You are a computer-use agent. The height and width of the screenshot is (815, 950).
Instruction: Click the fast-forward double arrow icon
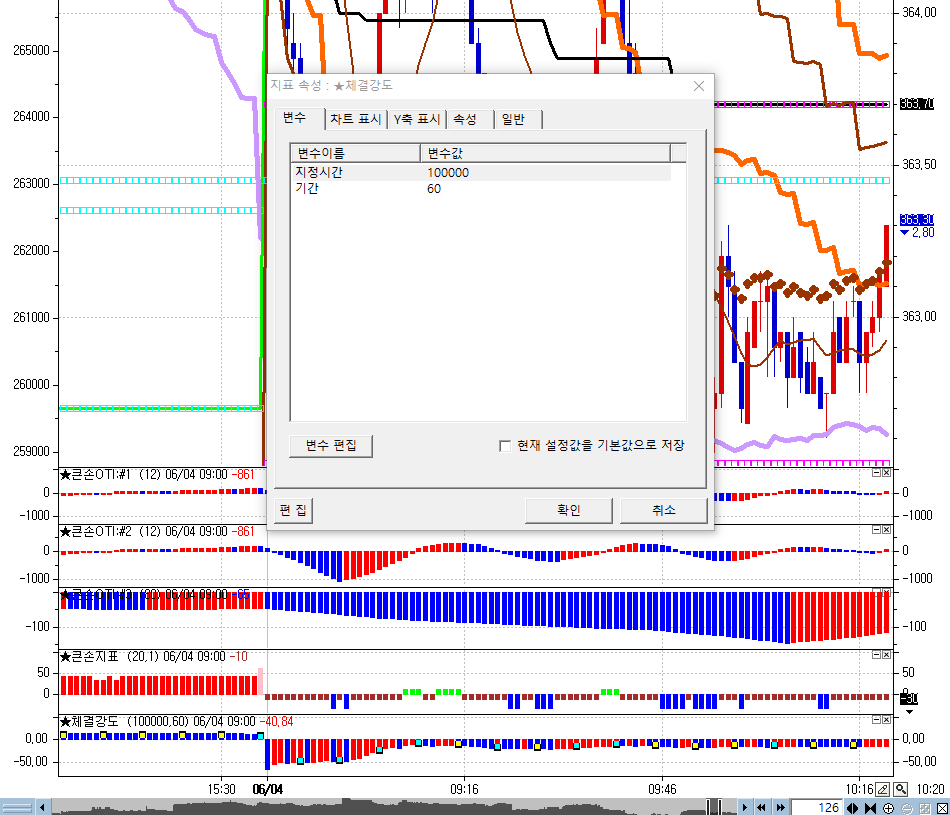click(x=779, y=807)
